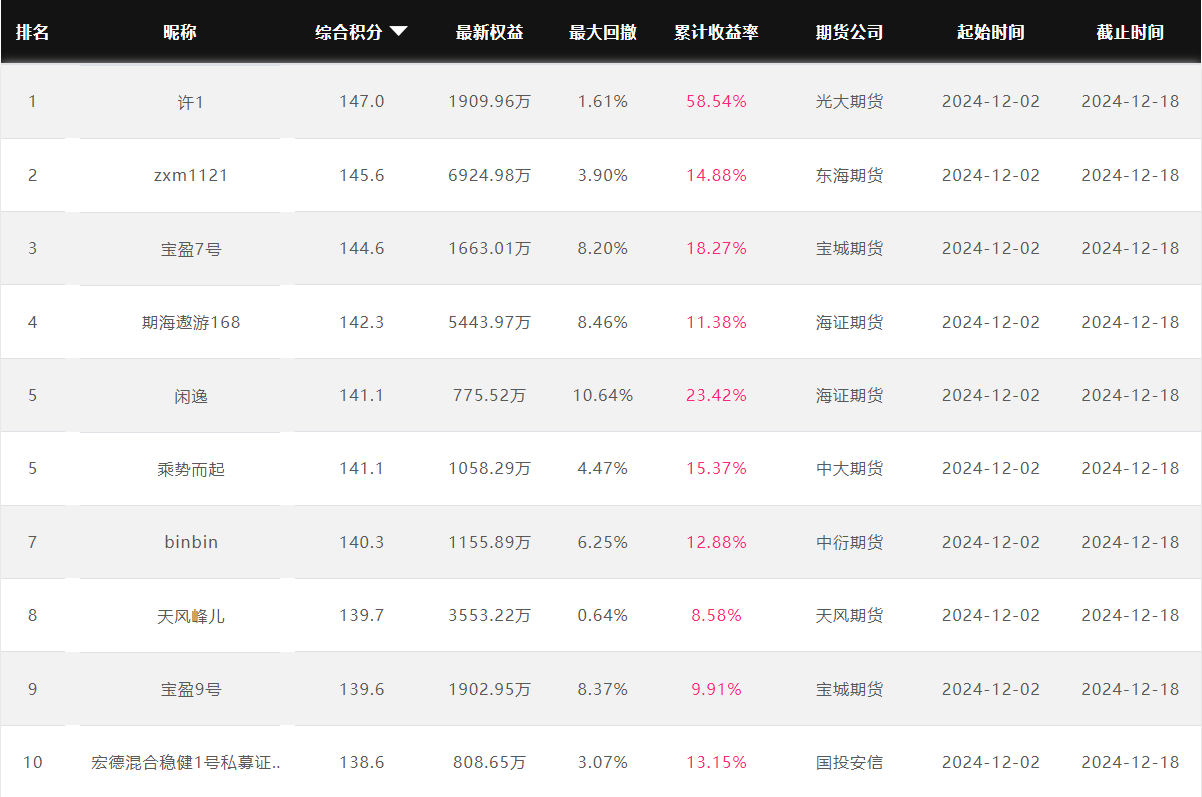
Task: Select nickname 乘势而起
Action: pyautogui.click(x=190, y=468)
